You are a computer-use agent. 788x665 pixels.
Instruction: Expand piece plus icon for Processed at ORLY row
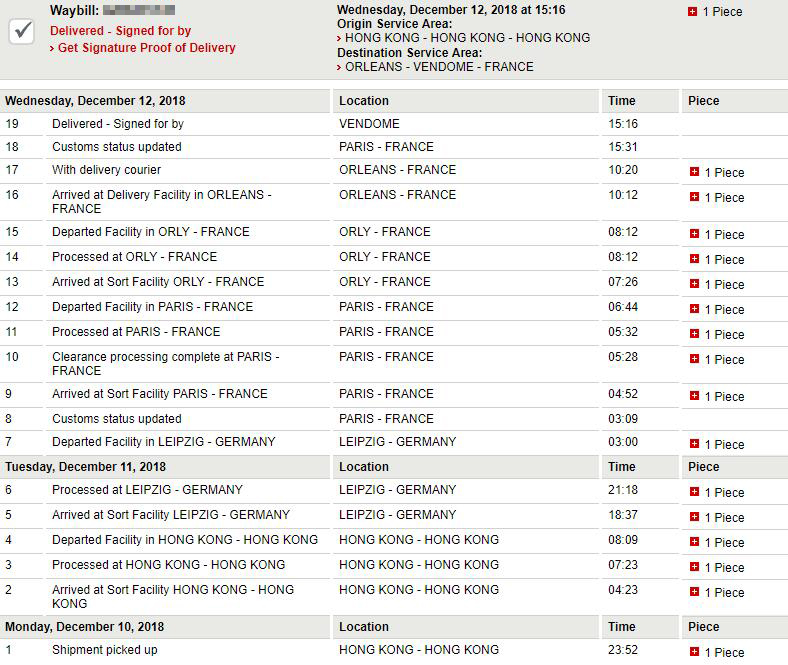695,259
